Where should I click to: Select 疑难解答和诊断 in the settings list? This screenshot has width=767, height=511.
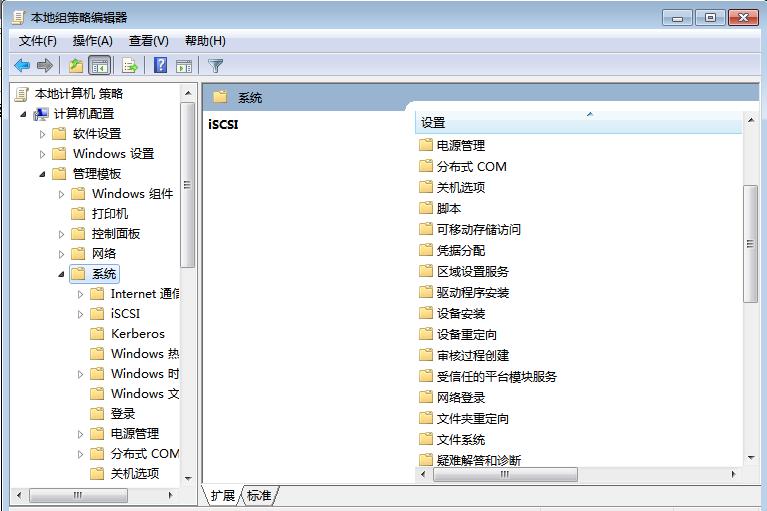point(478,460)
